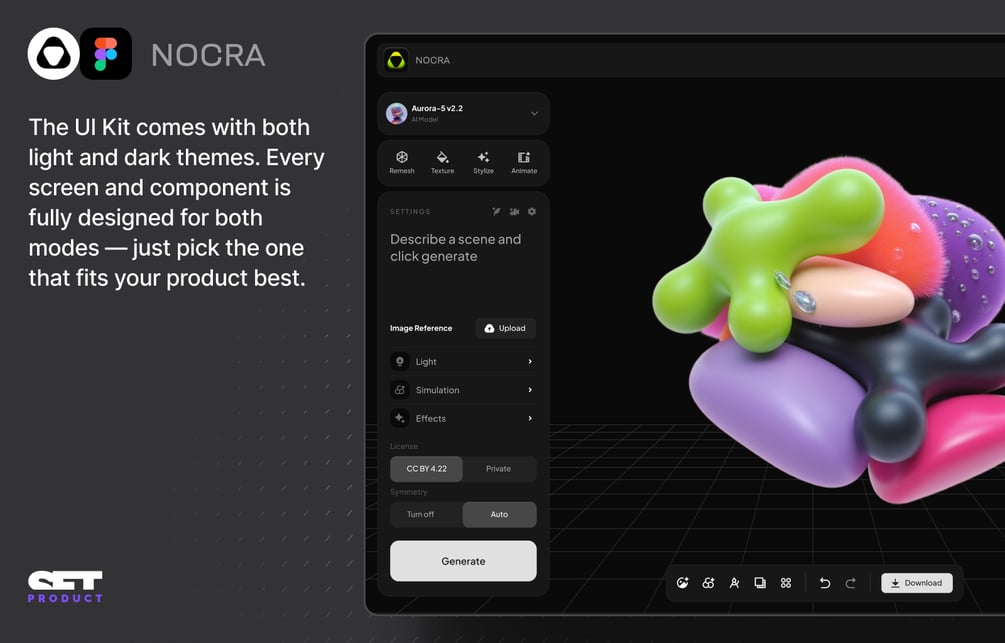The image size is (1005, 643).
Task: Click the 'SETTINGS' panel heading
Action: pos(410,212)
